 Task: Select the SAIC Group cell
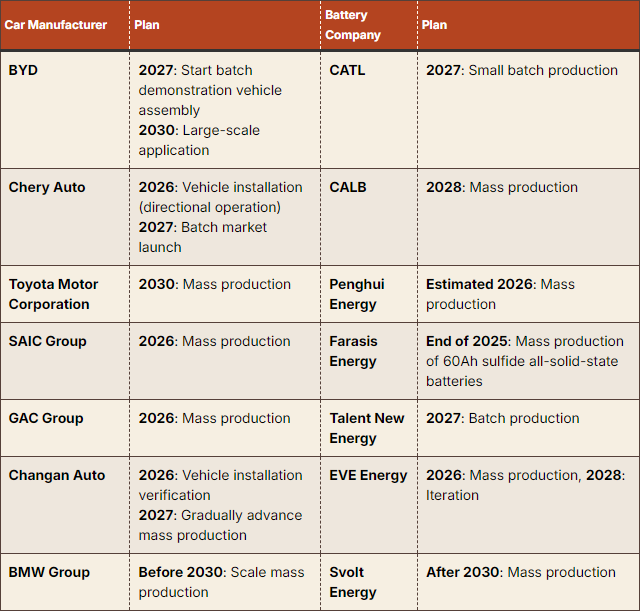[x=47, y=341]
